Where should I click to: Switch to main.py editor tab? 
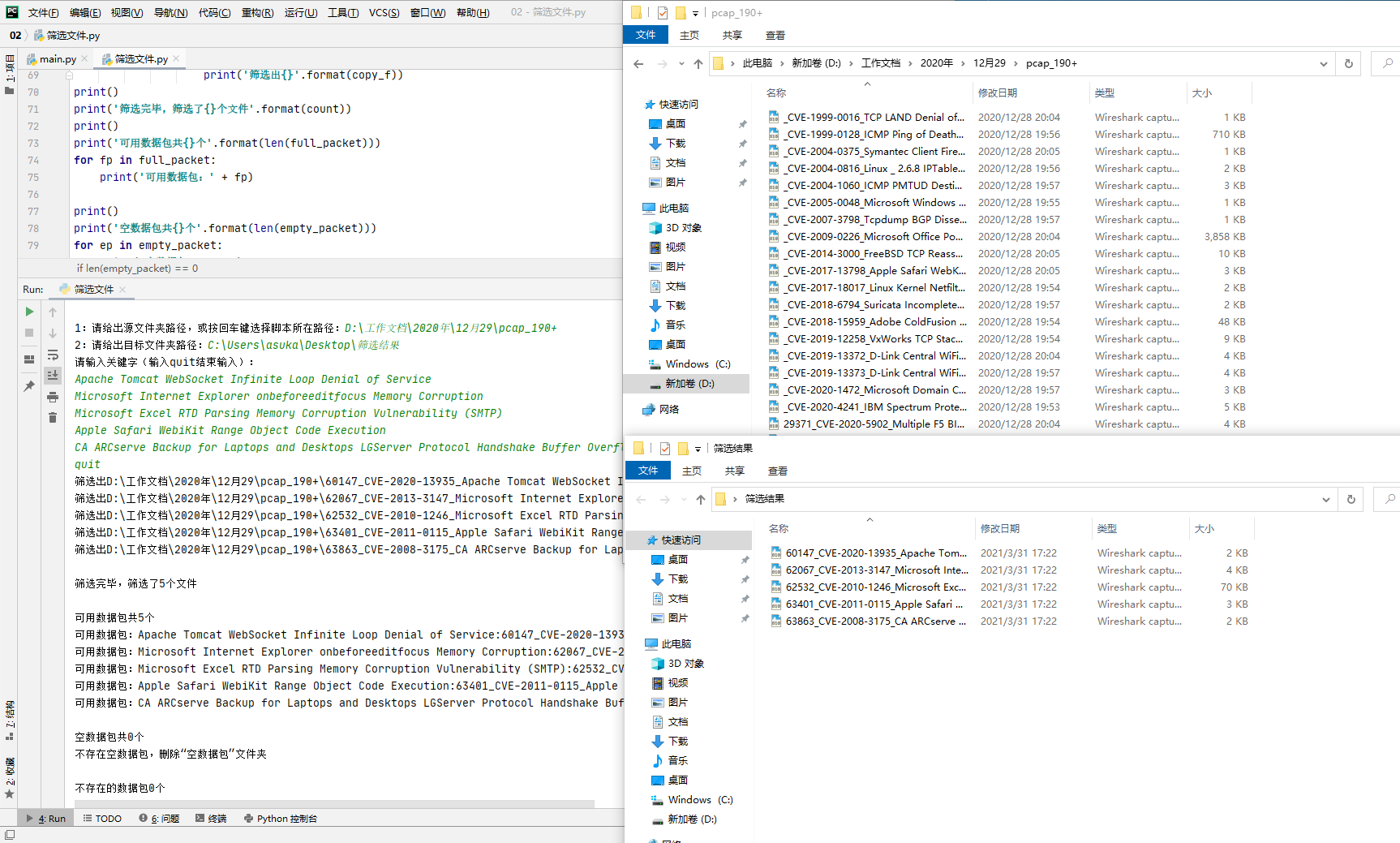57,58
